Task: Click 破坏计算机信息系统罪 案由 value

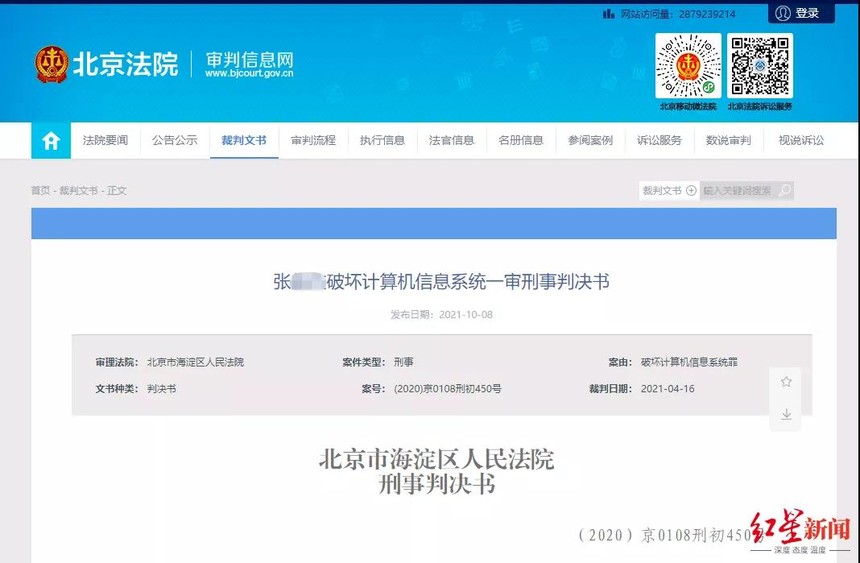Action: [x=689, y=362]
